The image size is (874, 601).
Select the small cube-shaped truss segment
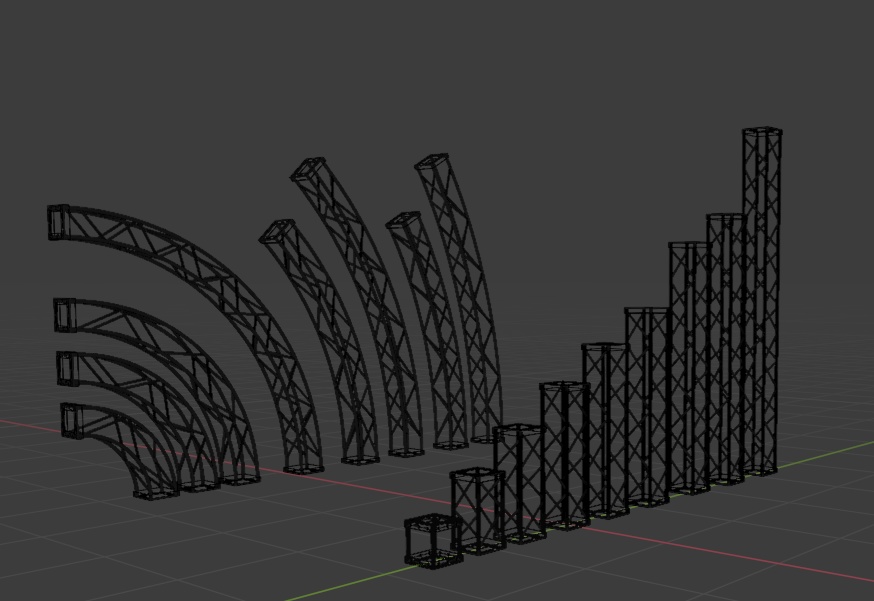click(433, 541)
